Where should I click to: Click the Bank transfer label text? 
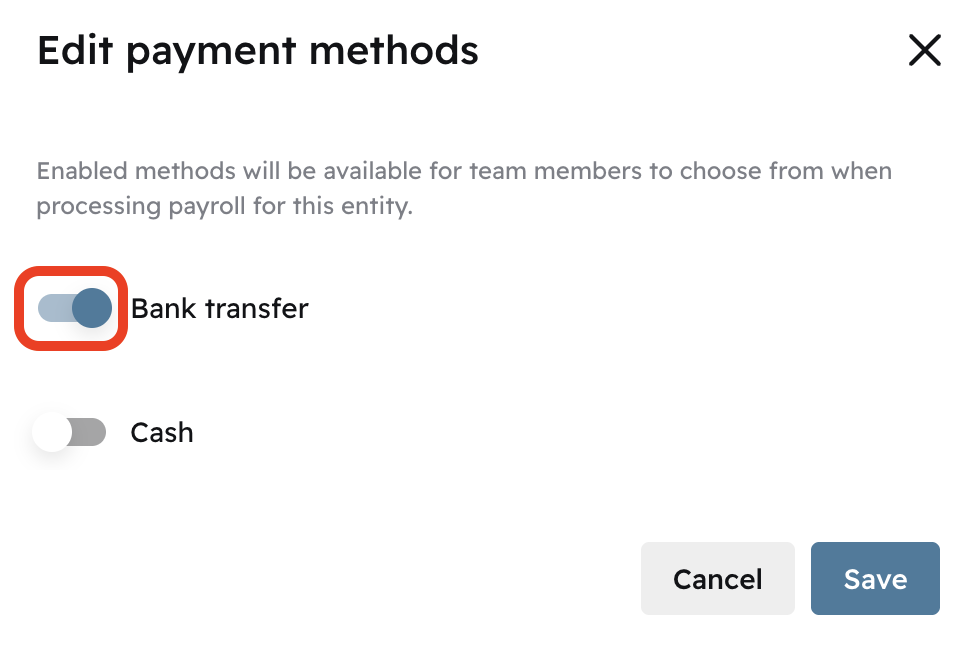tap(219, 309)
